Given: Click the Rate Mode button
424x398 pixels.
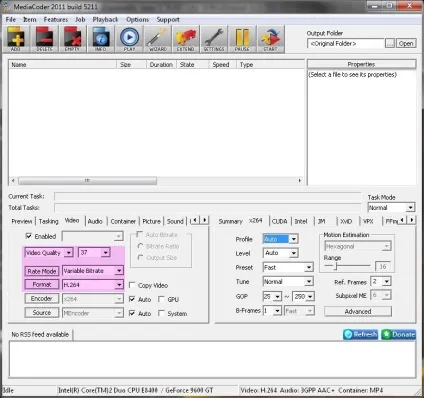Looking at the screenshot, I should pos(42,271).
